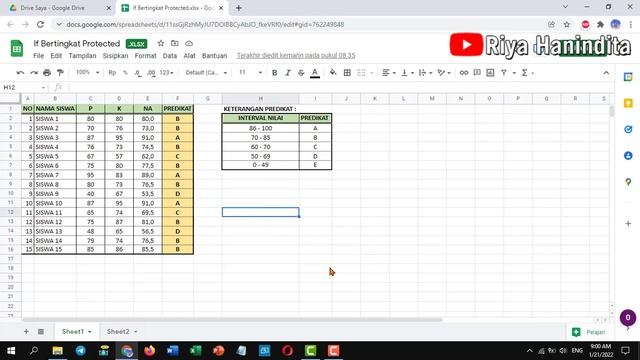The height and width of the screenshot is (360, 640).
Task: Open the Contacts side panel icon
Action: click(x=628, y=156)
